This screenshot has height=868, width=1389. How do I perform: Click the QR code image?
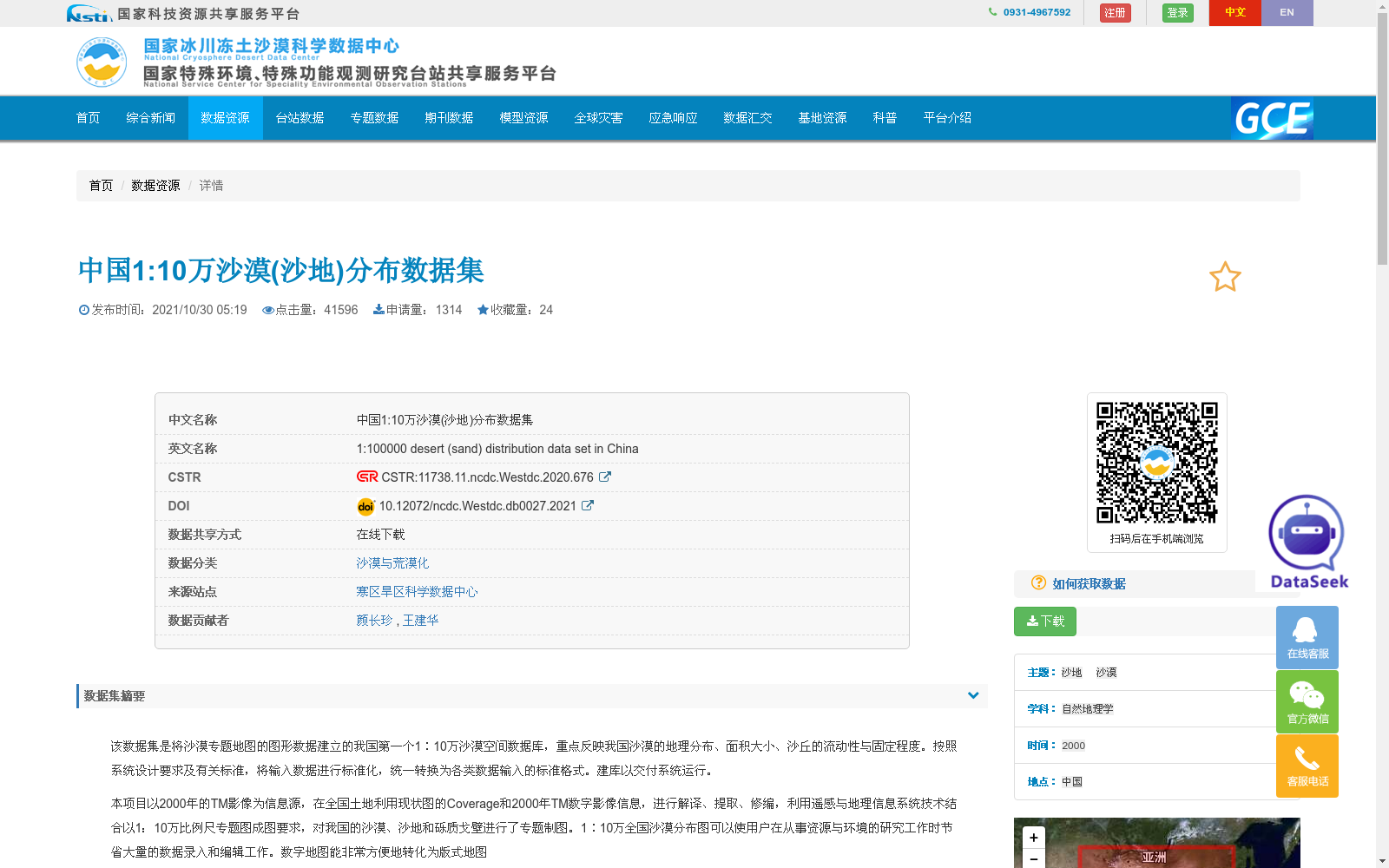[1156, 463]
